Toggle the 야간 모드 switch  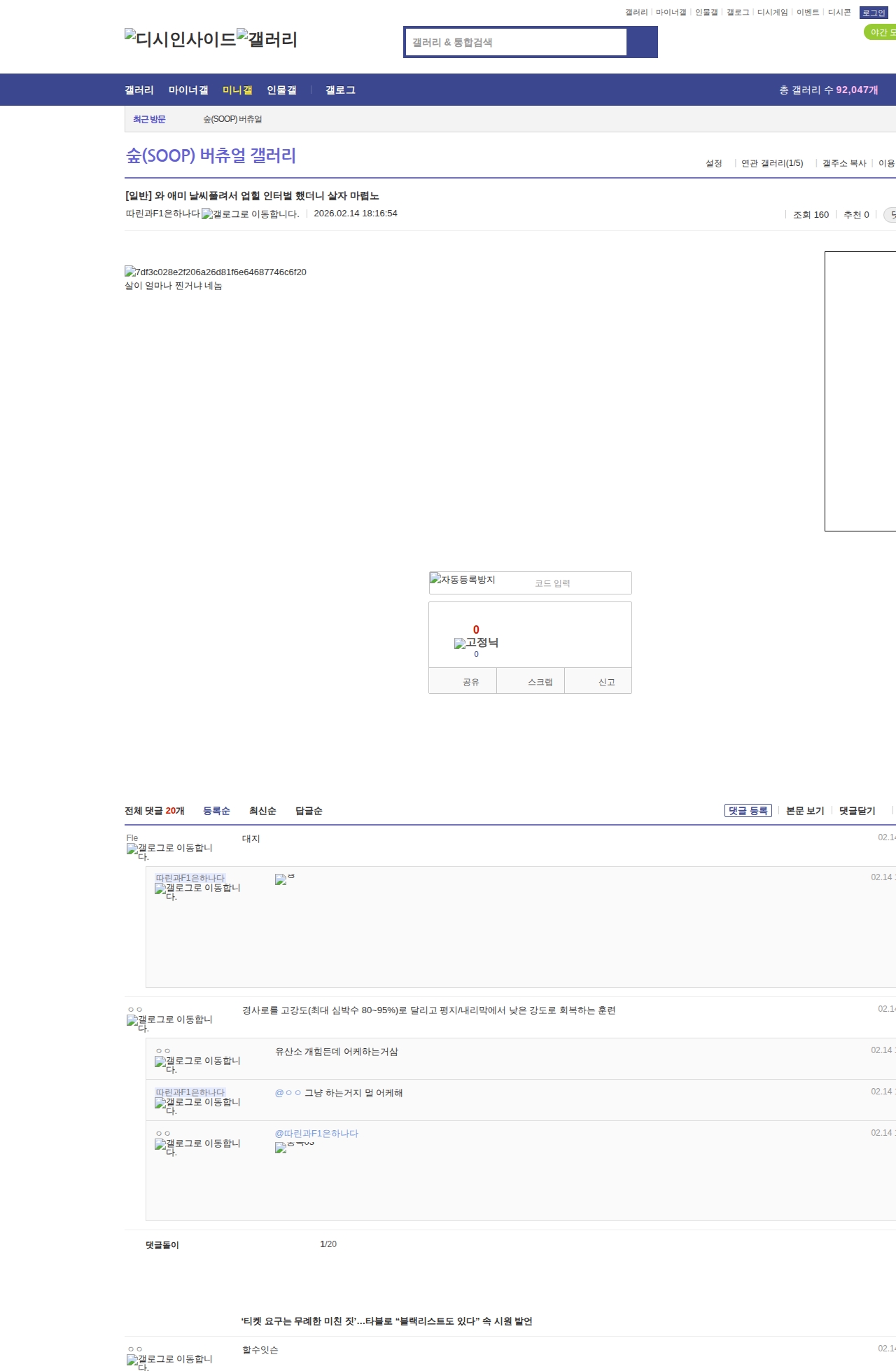(x=881, y=32)
